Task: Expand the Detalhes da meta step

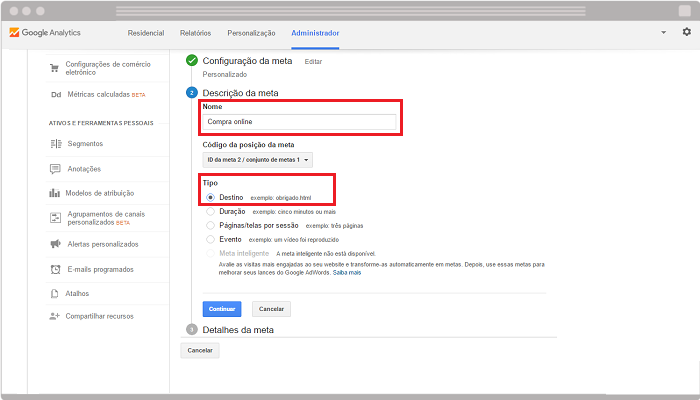Action: (x=238, y=330)
